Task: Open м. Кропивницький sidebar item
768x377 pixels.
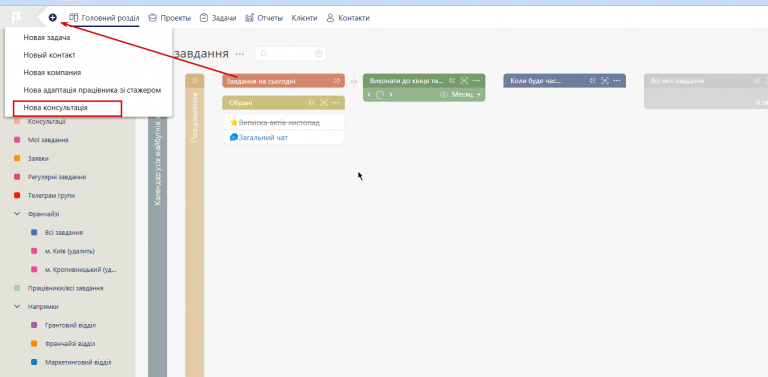Action: (80, 270)
